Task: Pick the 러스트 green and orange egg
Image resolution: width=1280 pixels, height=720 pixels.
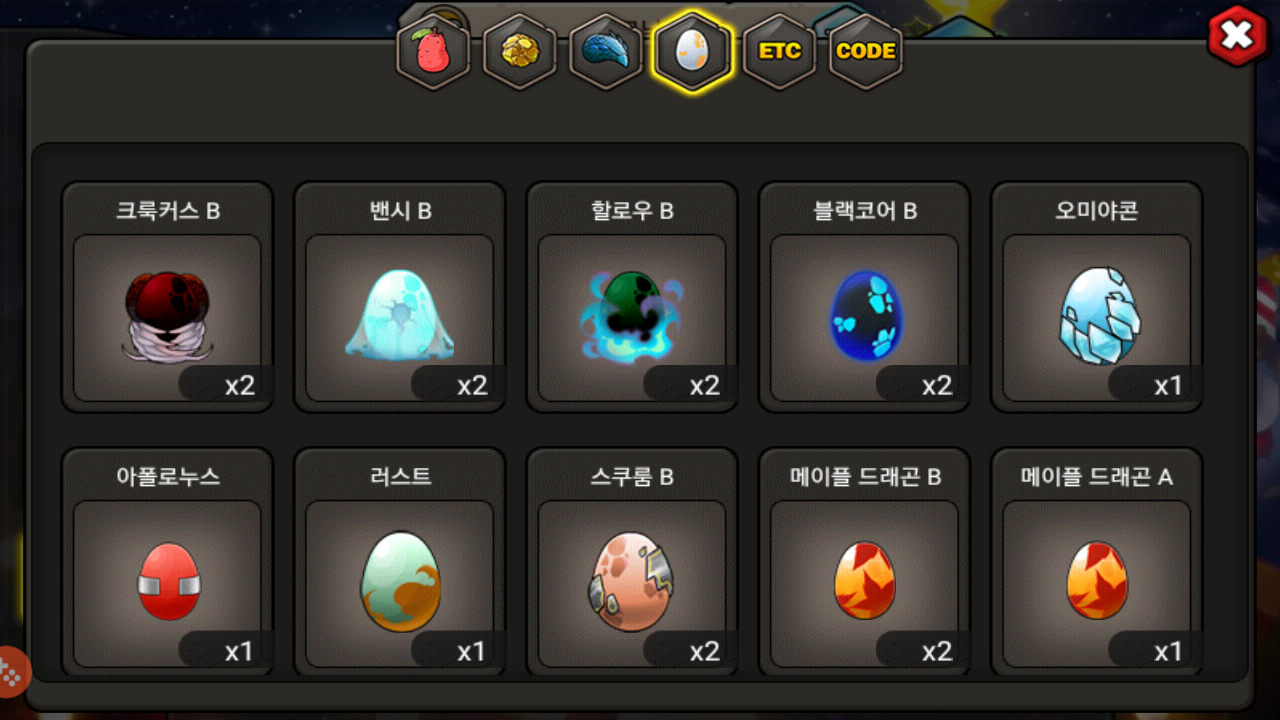Action: point(399,563)
